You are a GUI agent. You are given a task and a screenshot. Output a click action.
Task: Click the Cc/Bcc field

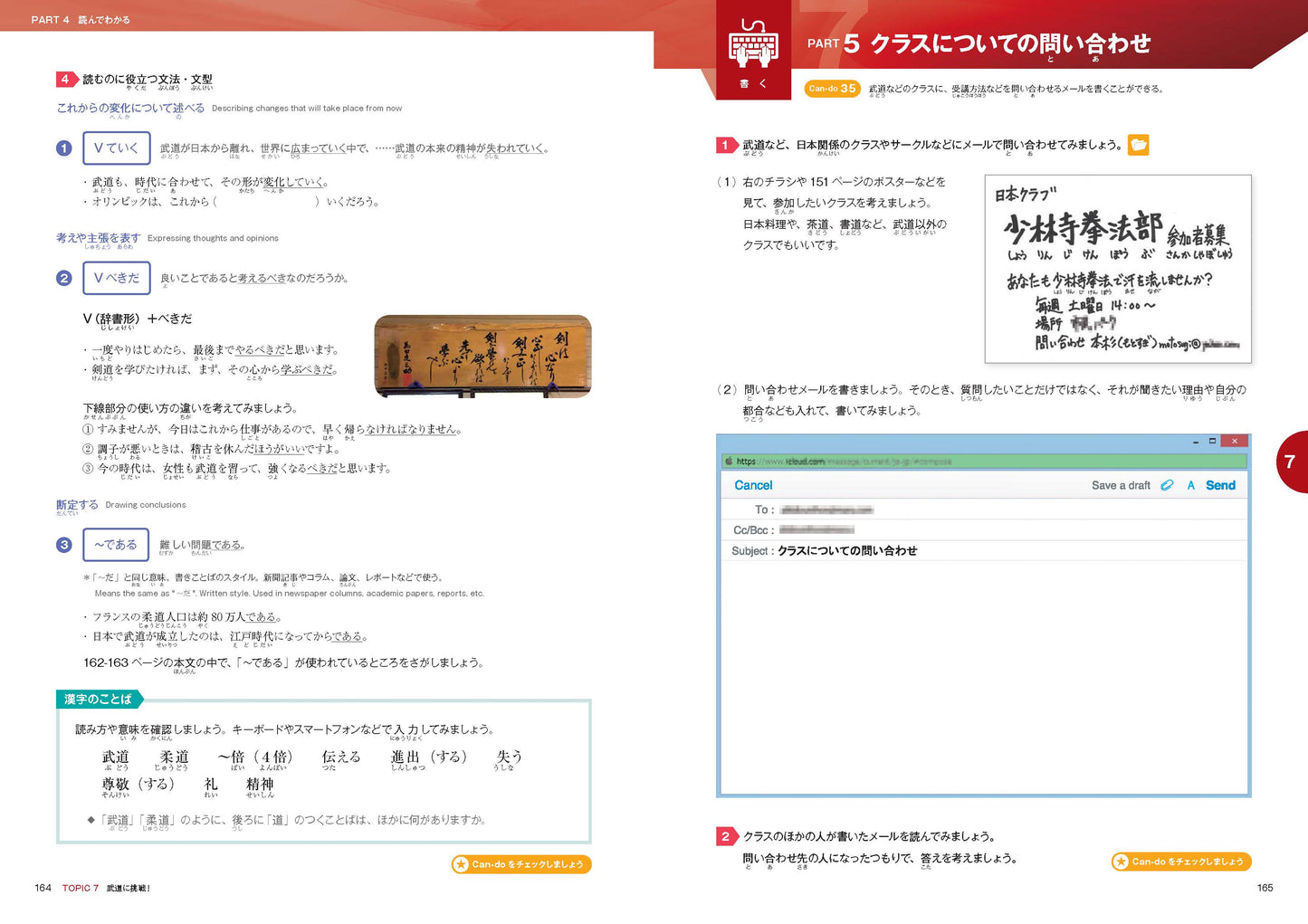[996, 530]
